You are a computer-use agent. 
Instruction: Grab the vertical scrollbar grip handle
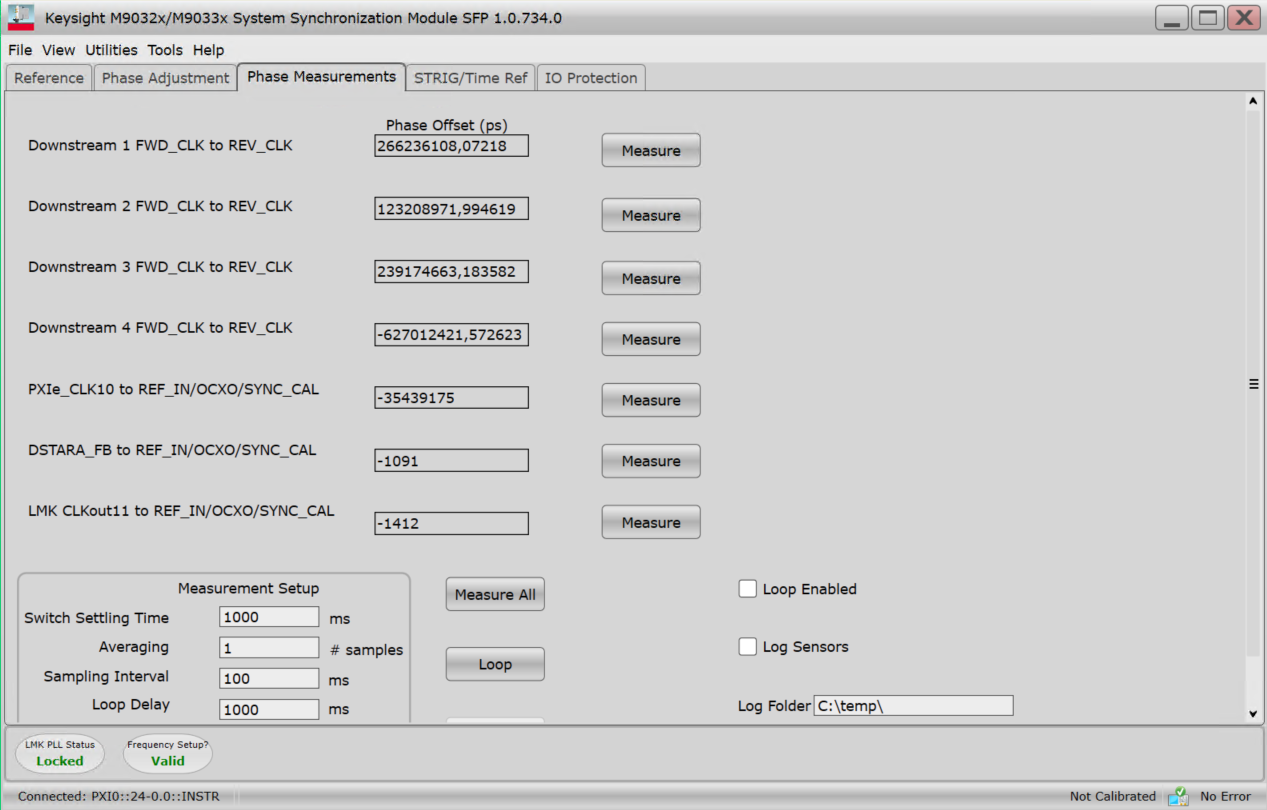click(x=1253, y=384)
